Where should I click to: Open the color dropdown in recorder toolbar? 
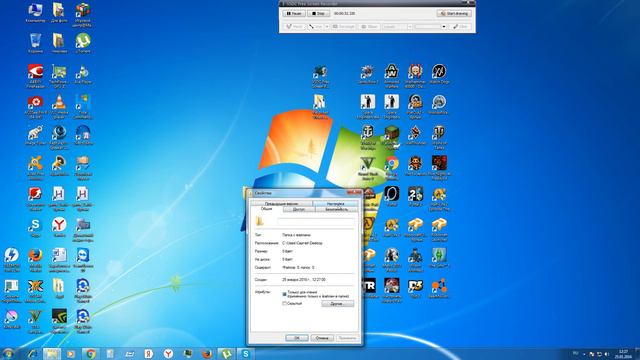[444, 27]
